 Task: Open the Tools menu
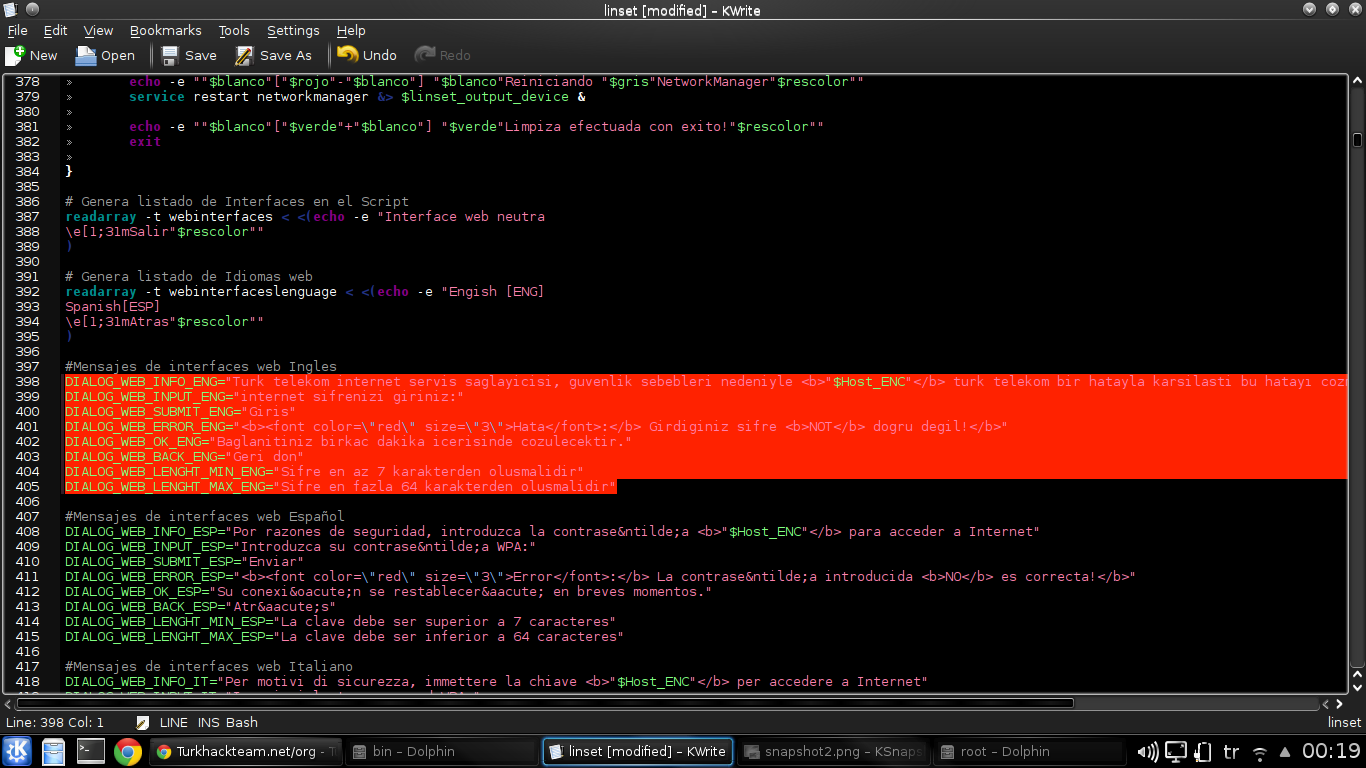(234, 31)
